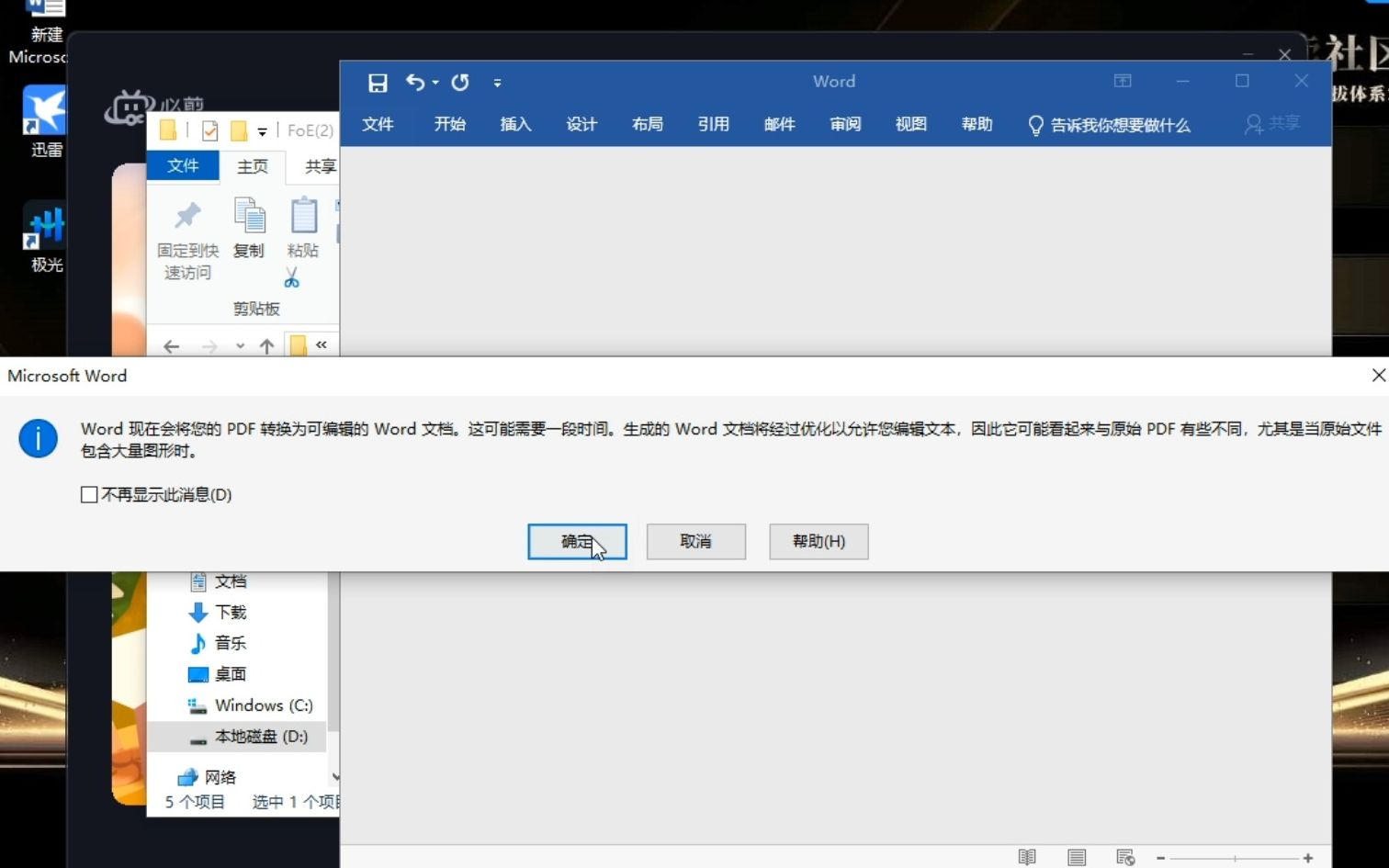Open the undo history dropdown arrow
This screenshot has width=1389, height=868.
(x=435, y=82)
